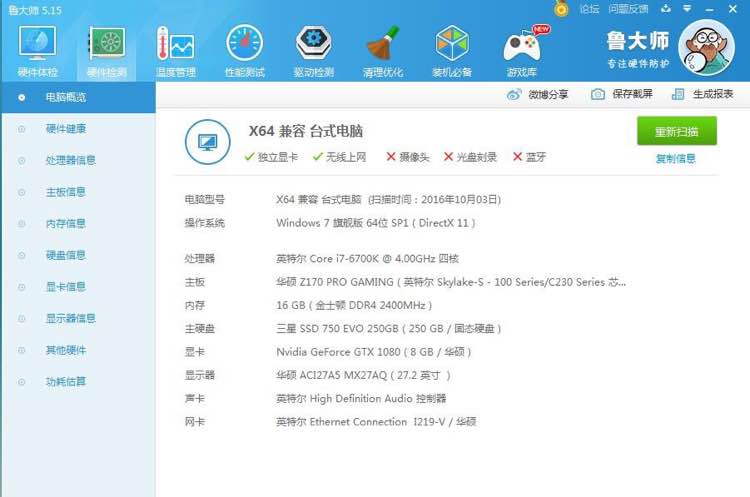Select 显示器信息 in the sidebar
The height and width of the screenshot is (497, 750).
[78, 319]
